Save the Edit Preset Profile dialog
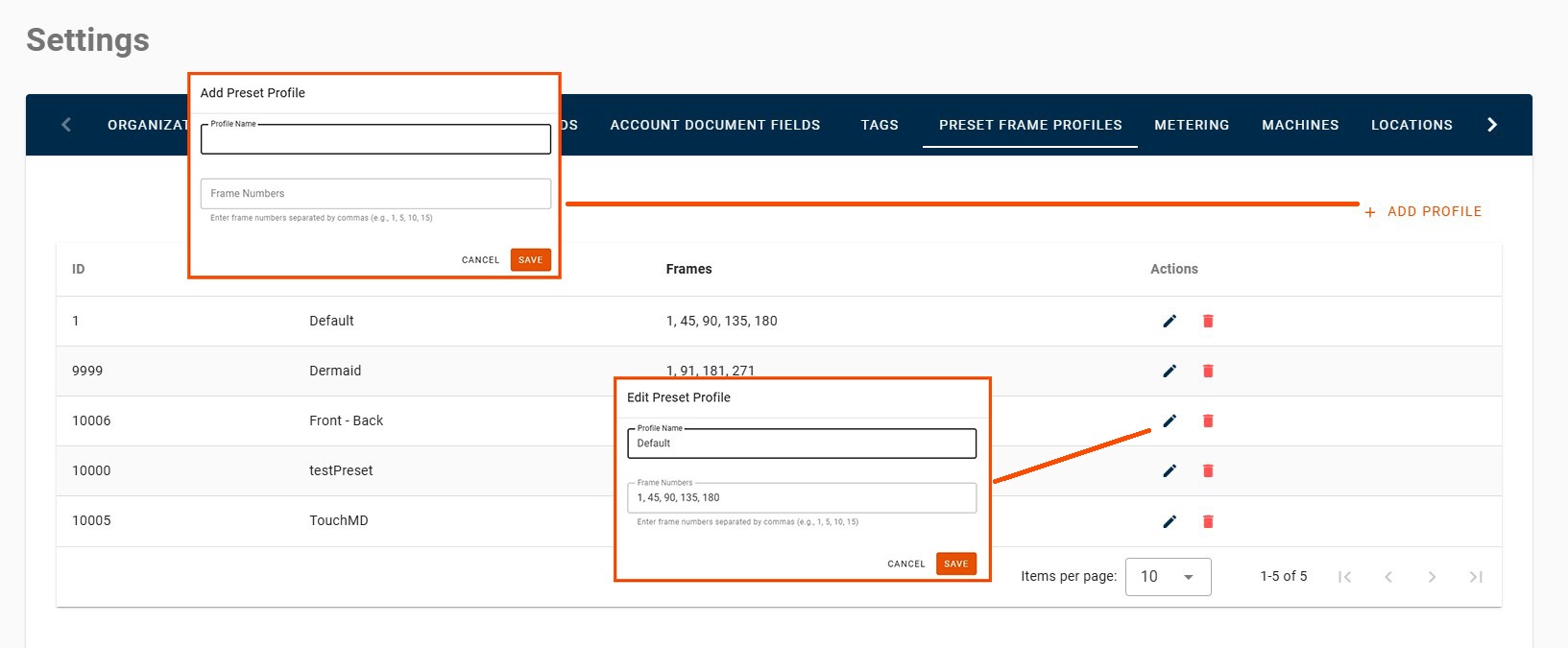 tap(956, 564)
